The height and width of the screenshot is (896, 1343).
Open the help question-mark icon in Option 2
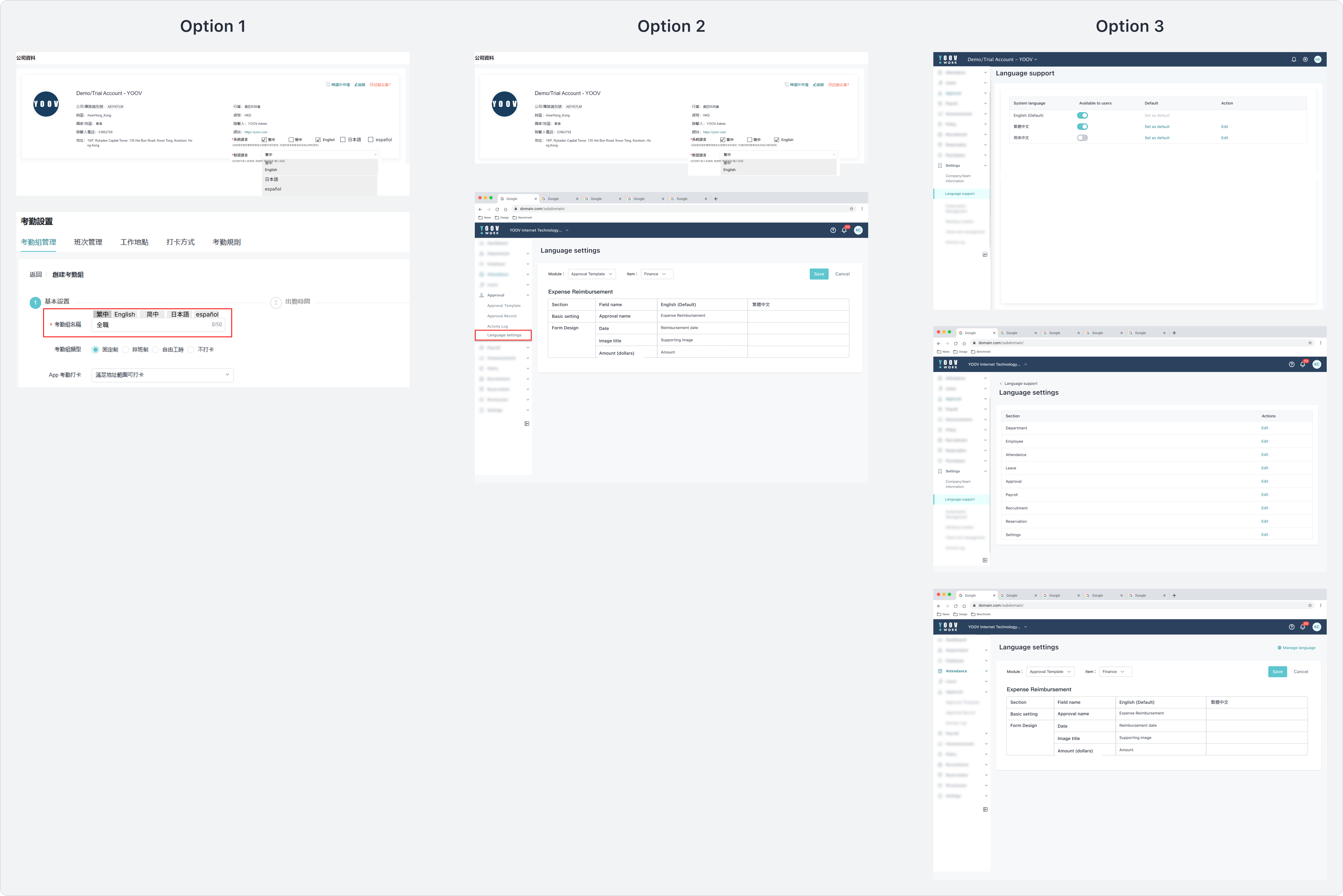tap(833, 230)
